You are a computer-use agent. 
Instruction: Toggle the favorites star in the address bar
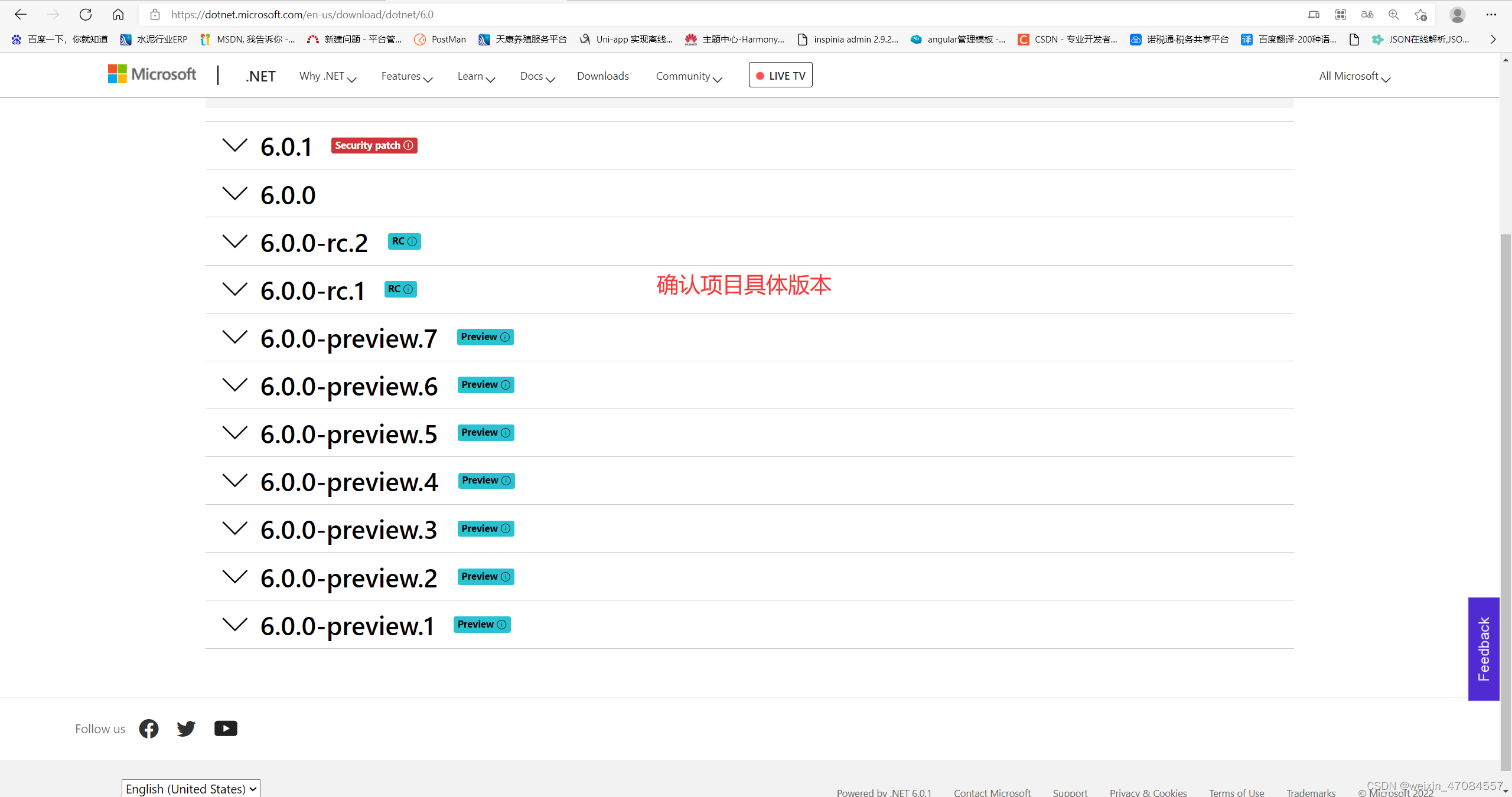coord(1421,14)
